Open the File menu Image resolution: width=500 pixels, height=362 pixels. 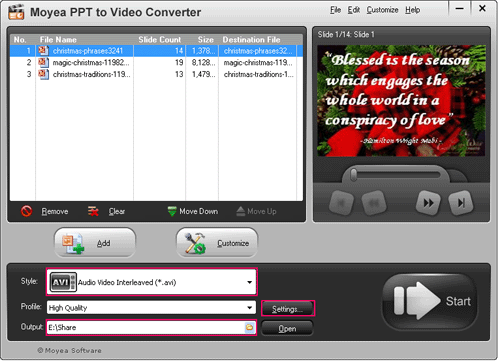335,10
